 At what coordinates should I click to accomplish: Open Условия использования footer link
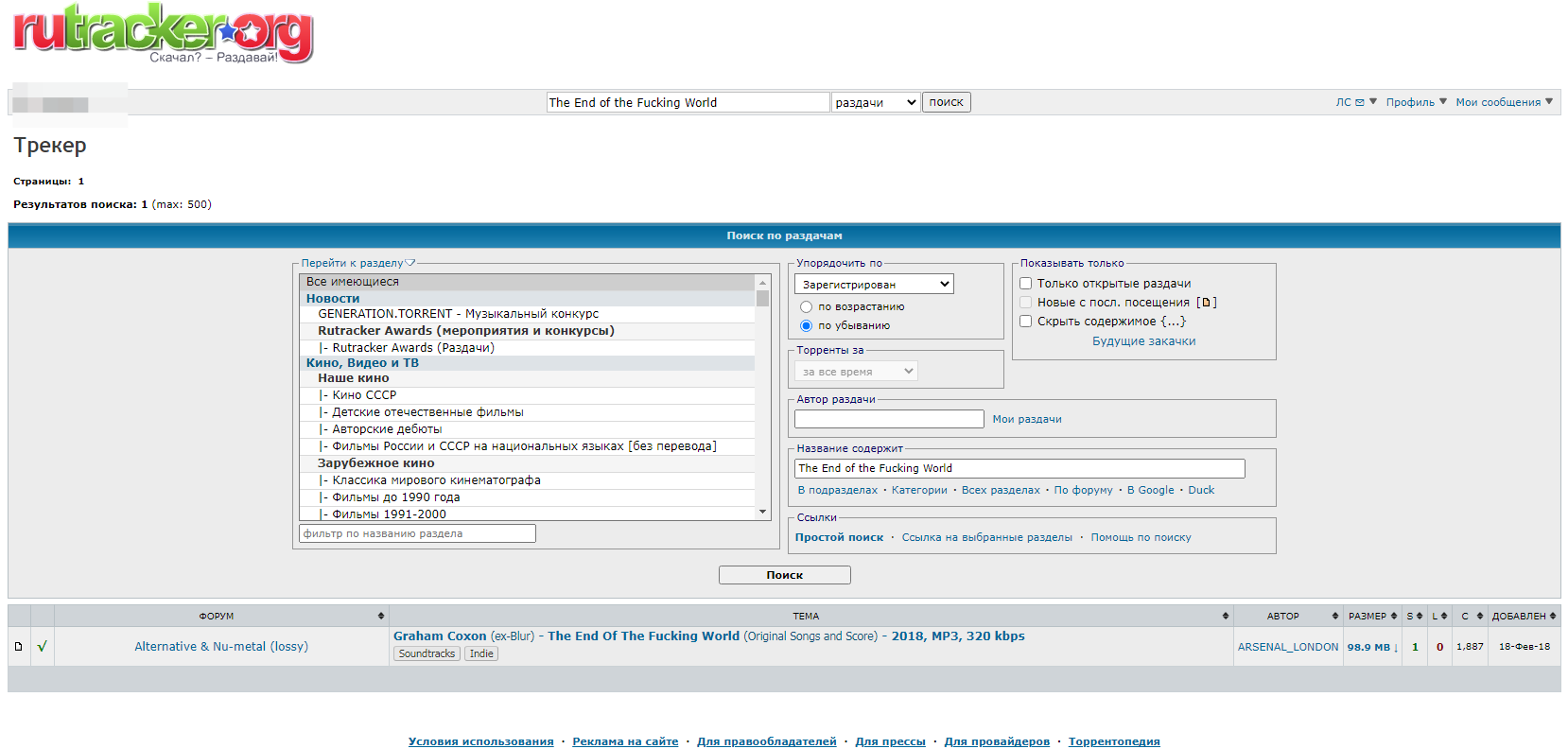[480, 741]
